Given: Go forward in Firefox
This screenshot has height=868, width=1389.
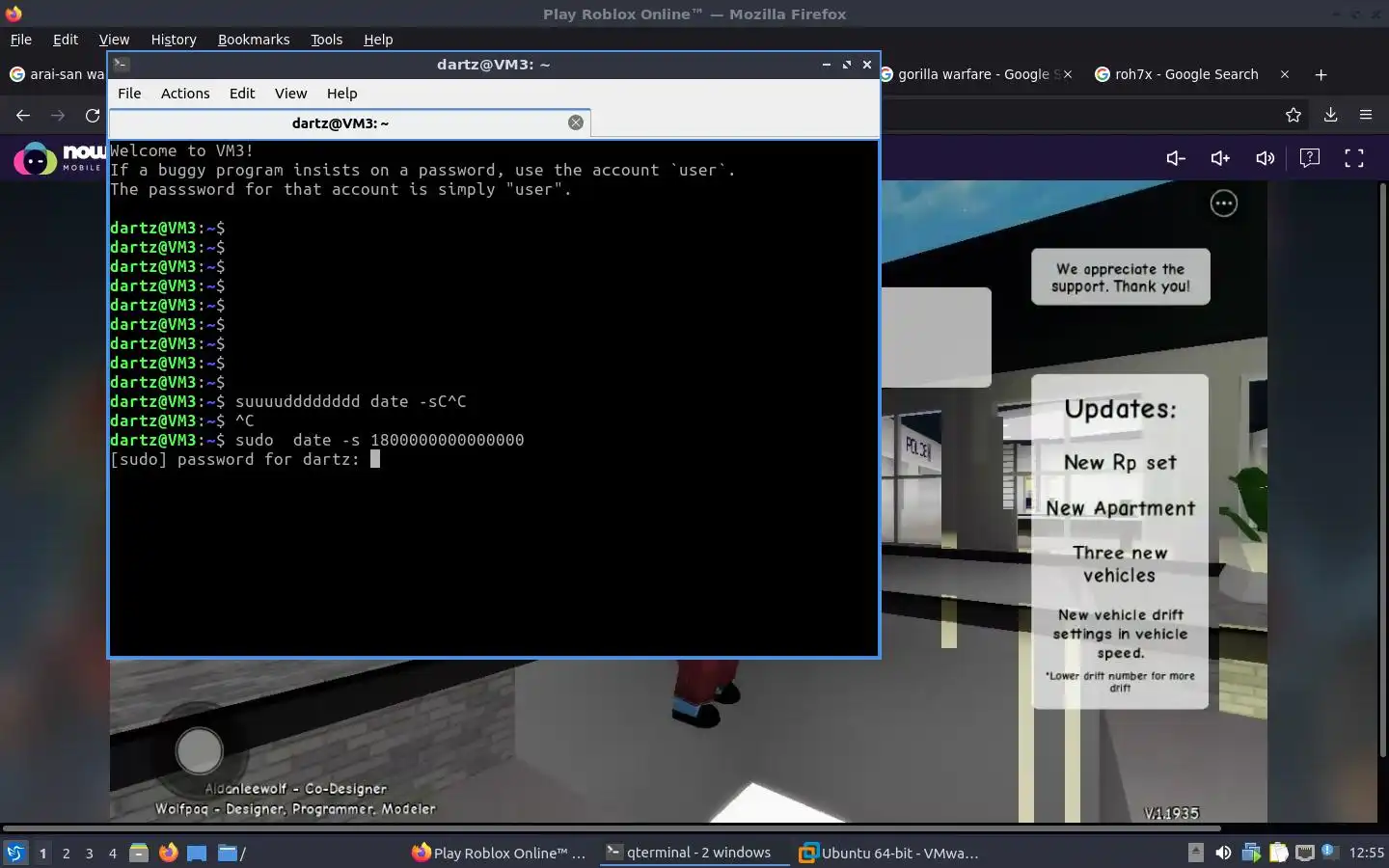Looking at the screenshot, I should click(58, 115).
